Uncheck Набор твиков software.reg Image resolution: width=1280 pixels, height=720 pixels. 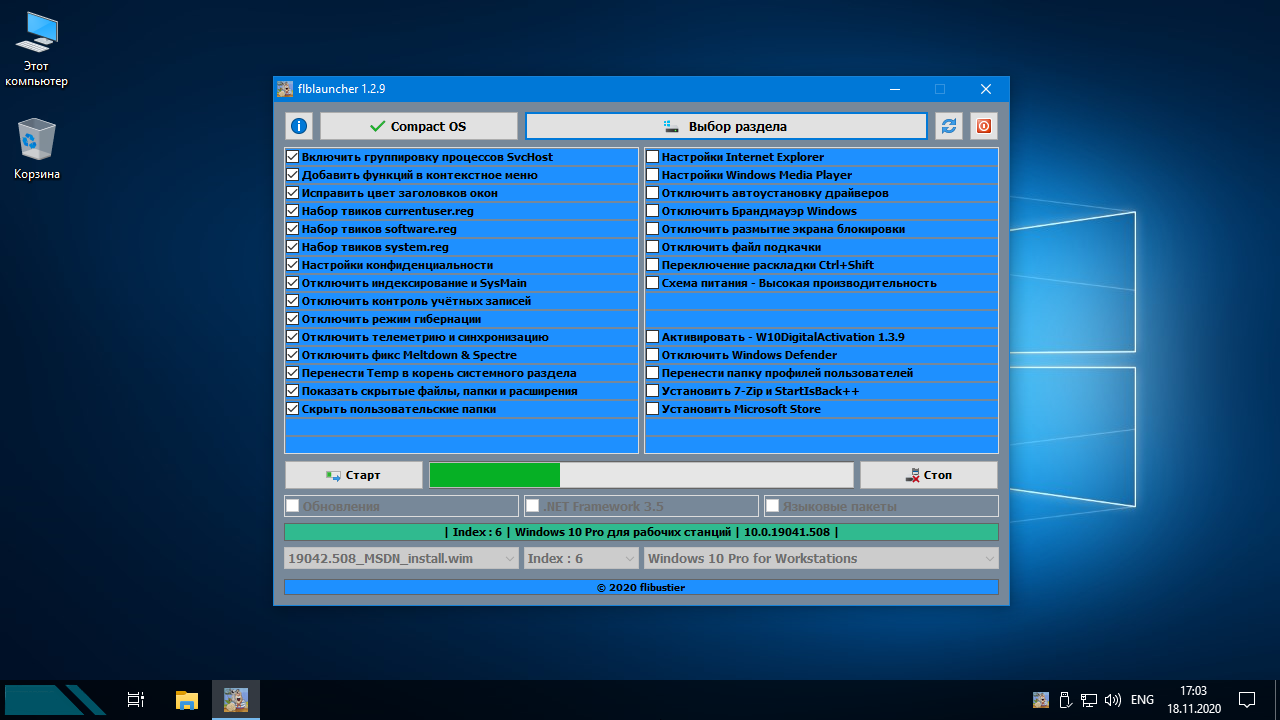(x=293, y=229)
